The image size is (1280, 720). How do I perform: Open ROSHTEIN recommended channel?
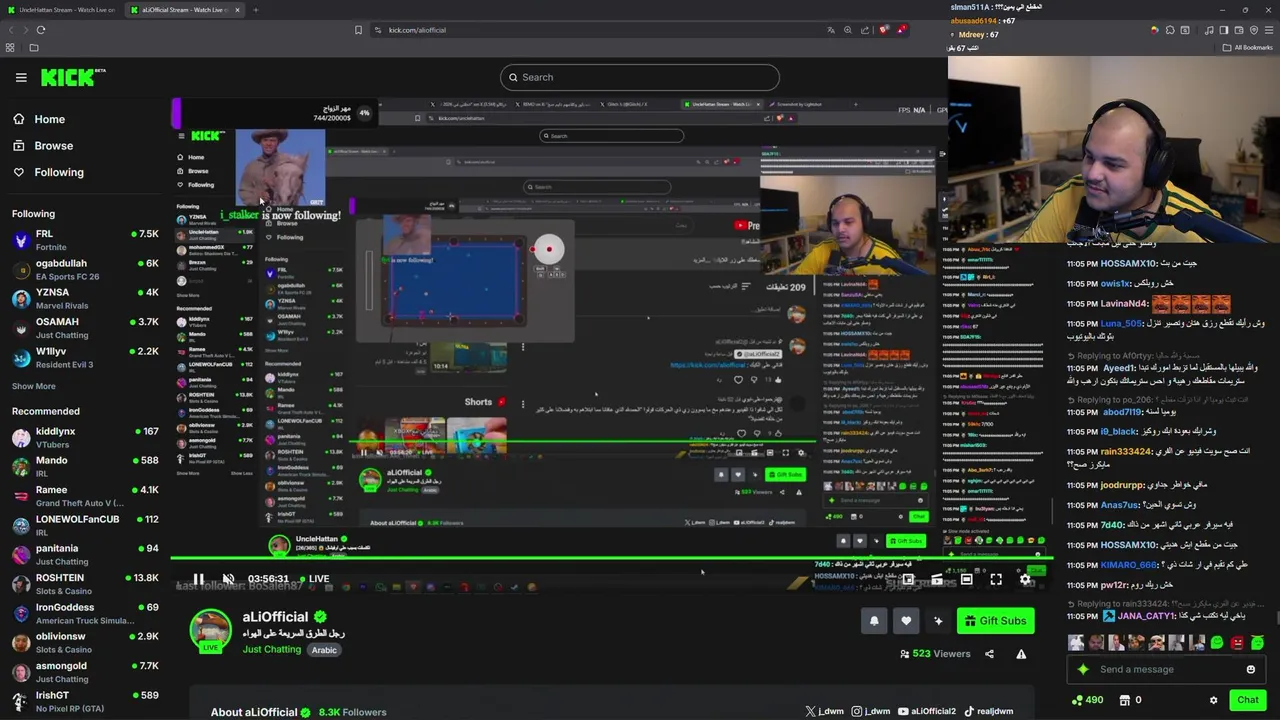85,584
